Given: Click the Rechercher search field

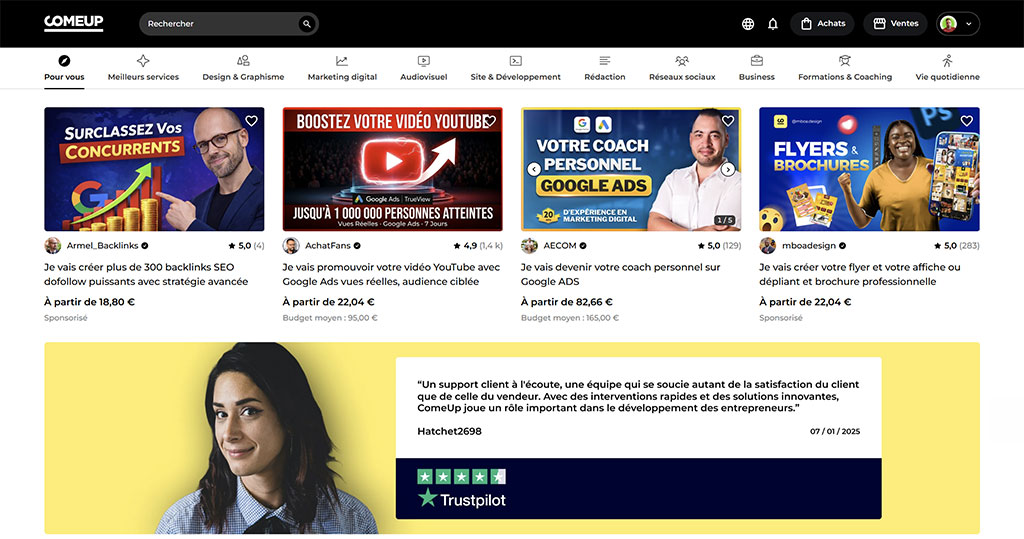Looking at the screenshot, I should [220, 24].
